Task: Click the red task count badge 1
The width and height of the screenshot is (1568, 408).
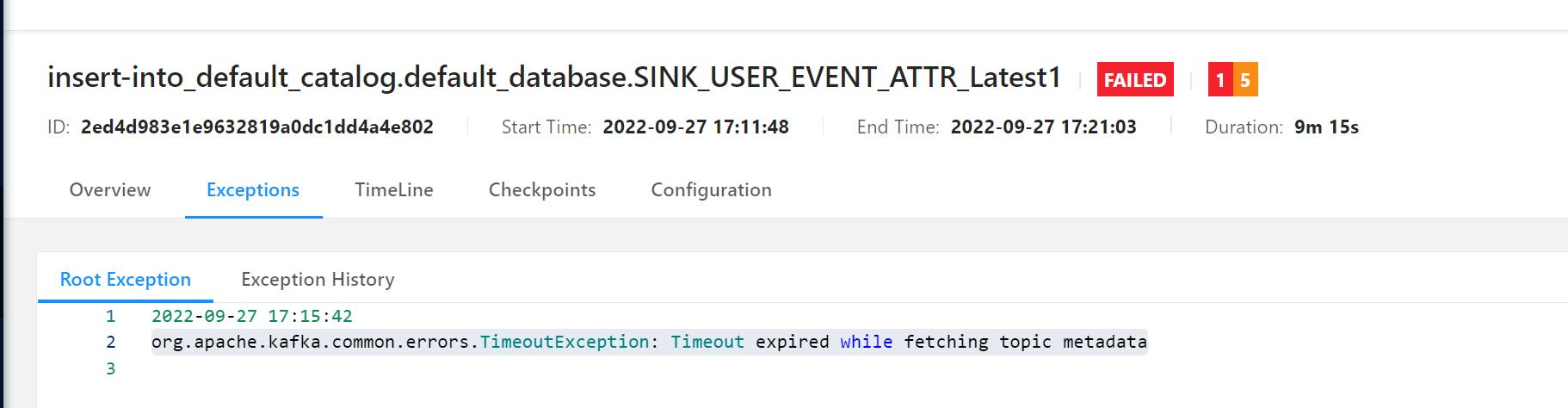Action: tap(1220, 80)
